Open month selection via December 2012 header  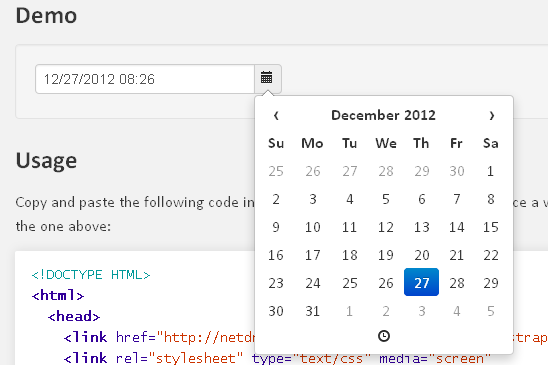click(383, 115)
